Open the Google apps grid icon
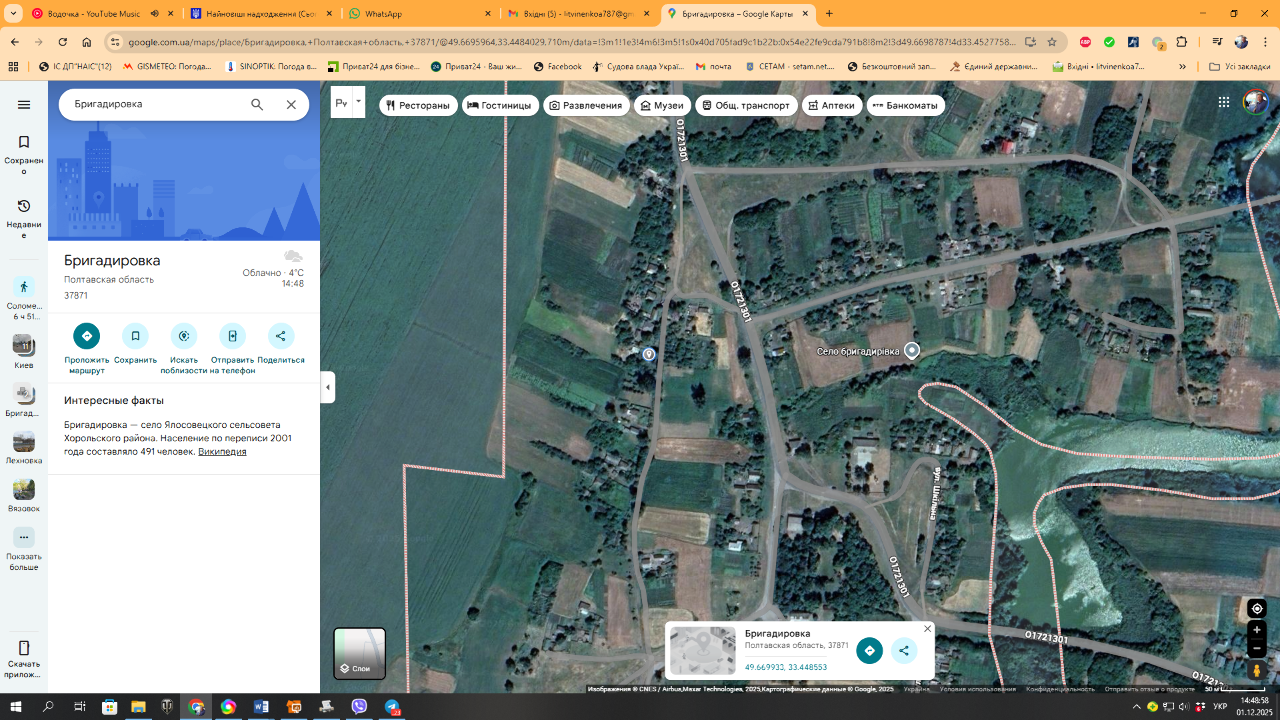Screen dimensions: 1280x720 point(1224,102)
